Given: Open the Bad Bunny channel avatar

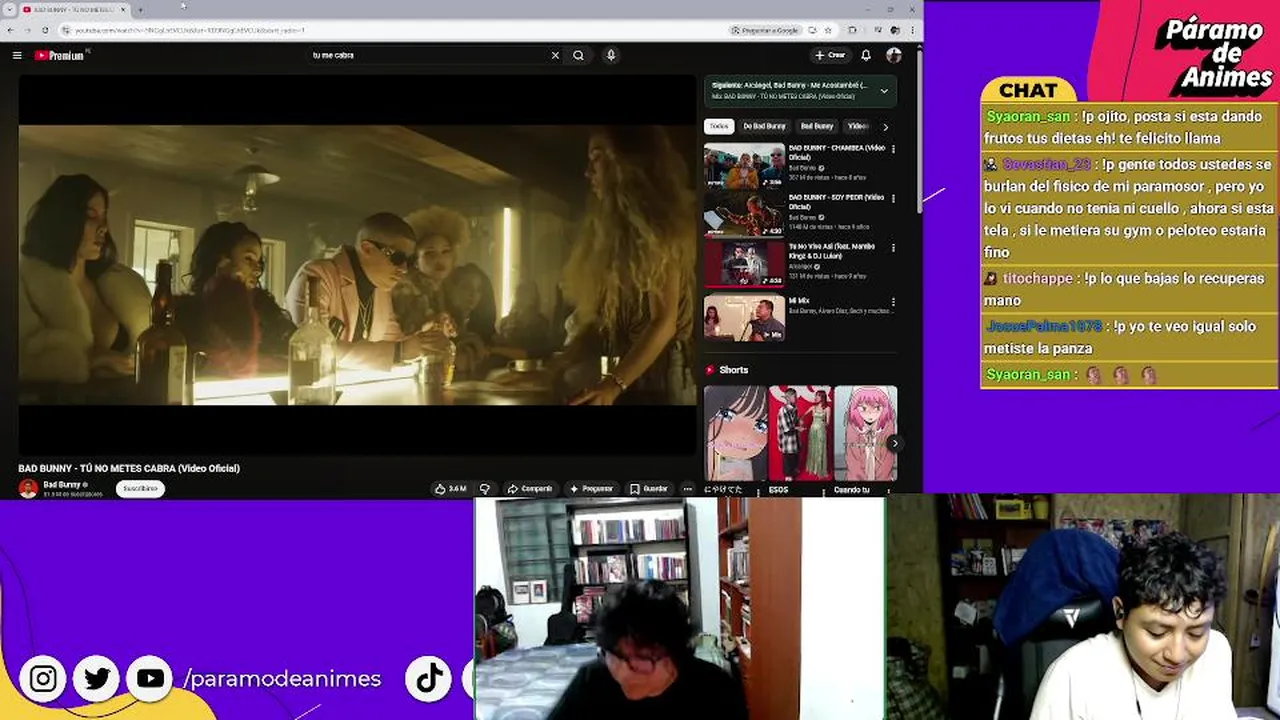Looking at the screenshot, I should pyautogui.click(x=28, y=488).
